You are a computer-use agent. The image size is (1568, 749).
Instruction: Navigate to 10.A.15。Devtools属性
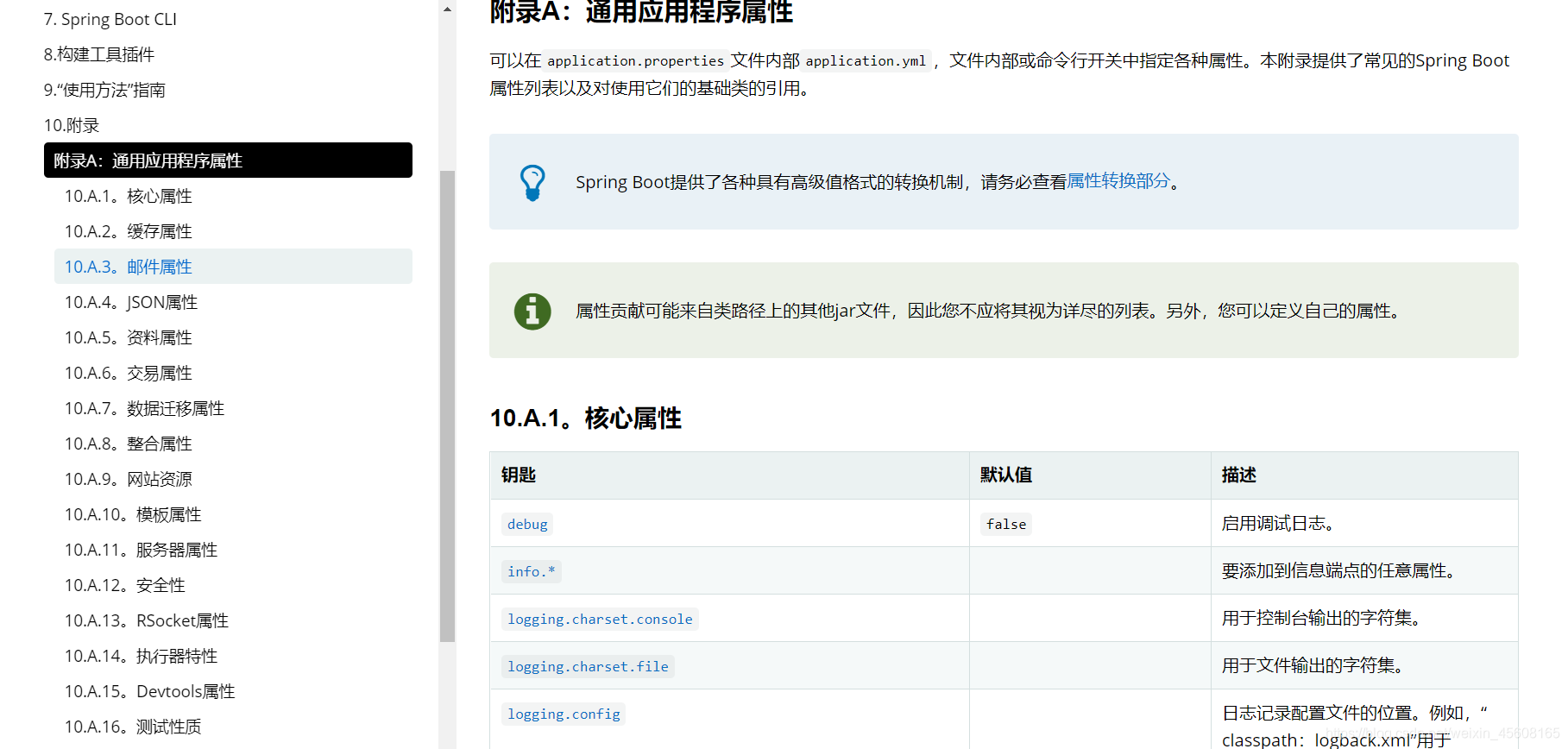[x=150, y=691]
